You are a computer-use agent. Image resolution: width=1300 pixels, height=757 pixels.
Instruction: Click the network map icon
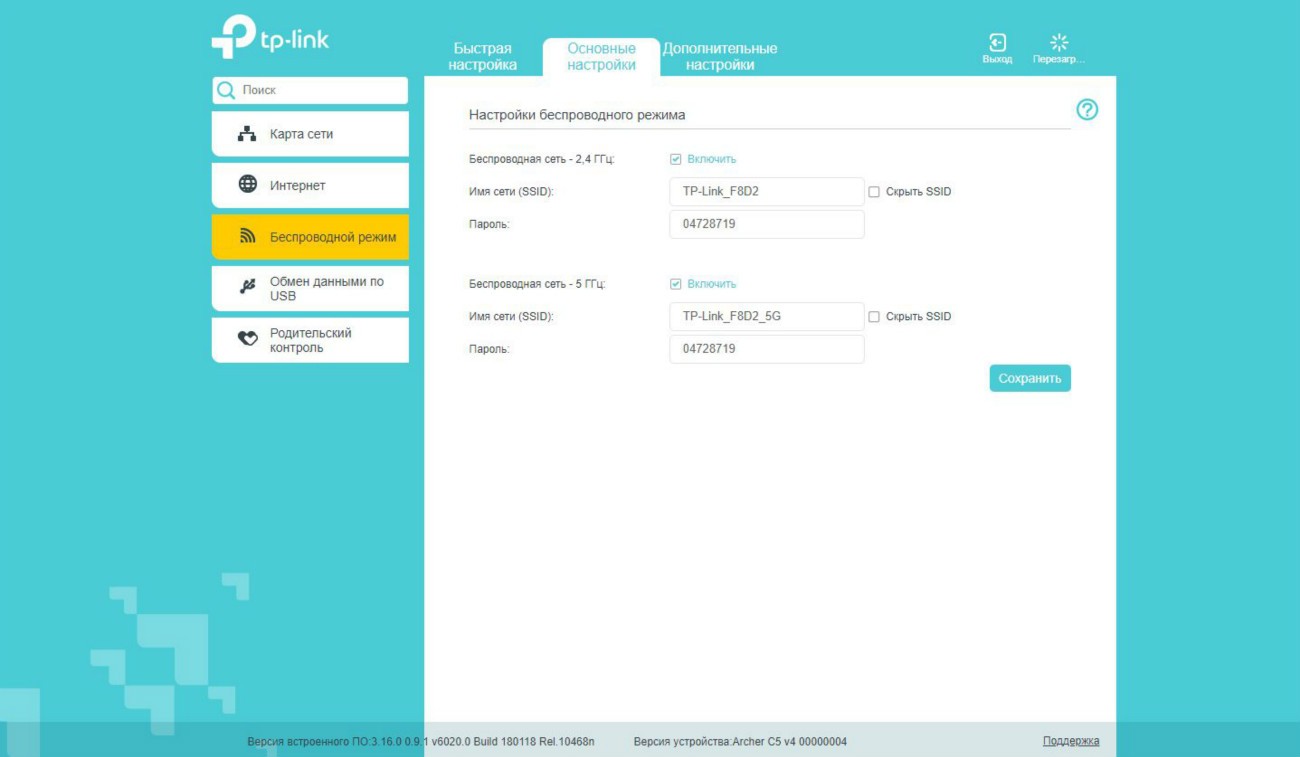coord(247,134)
